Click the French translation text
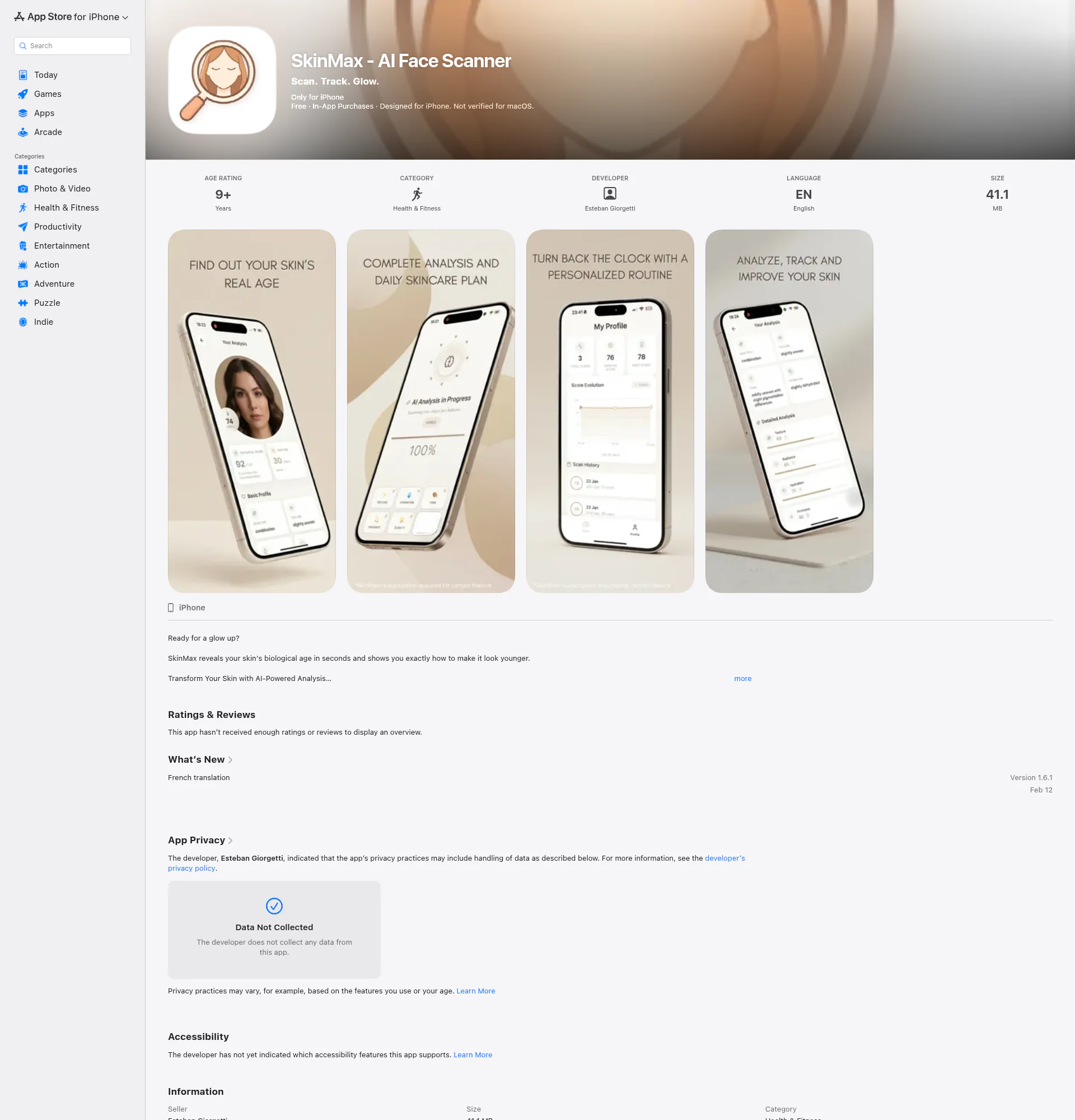The height and width of the screenshot is (1120, 1075). [199, 778]
